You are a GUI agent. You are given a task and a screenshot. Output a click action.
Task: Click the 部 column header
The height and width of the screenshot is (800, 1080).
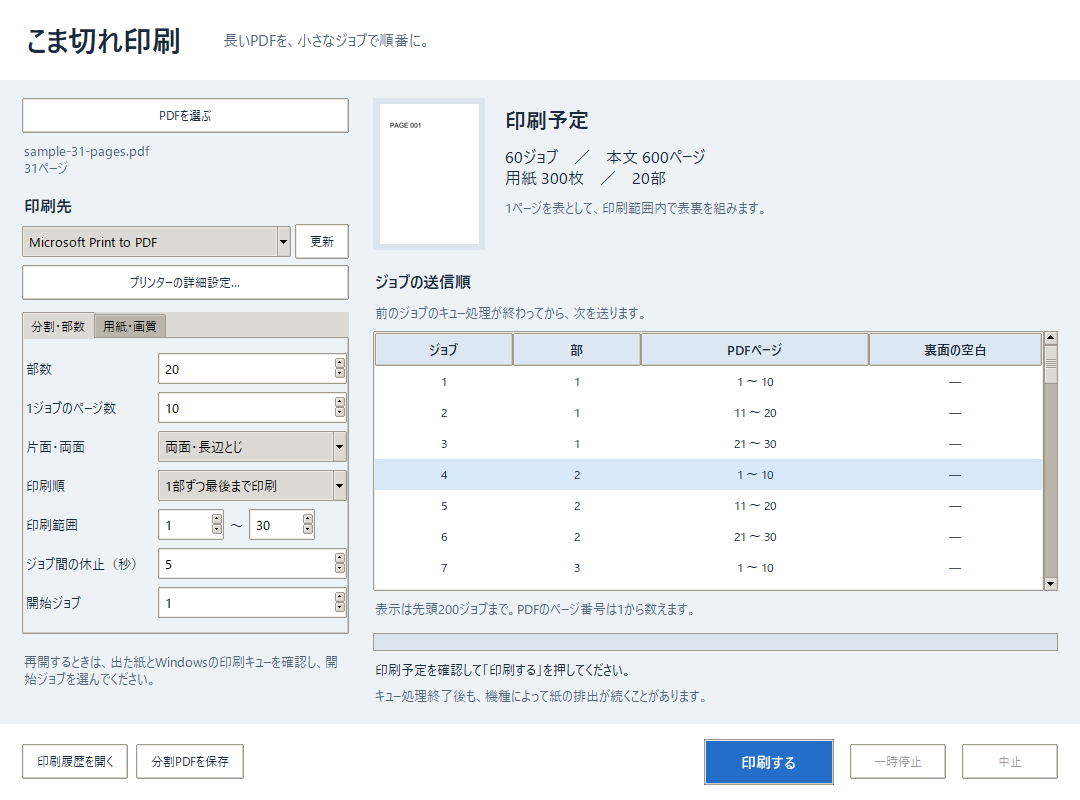tap(577, 350)
